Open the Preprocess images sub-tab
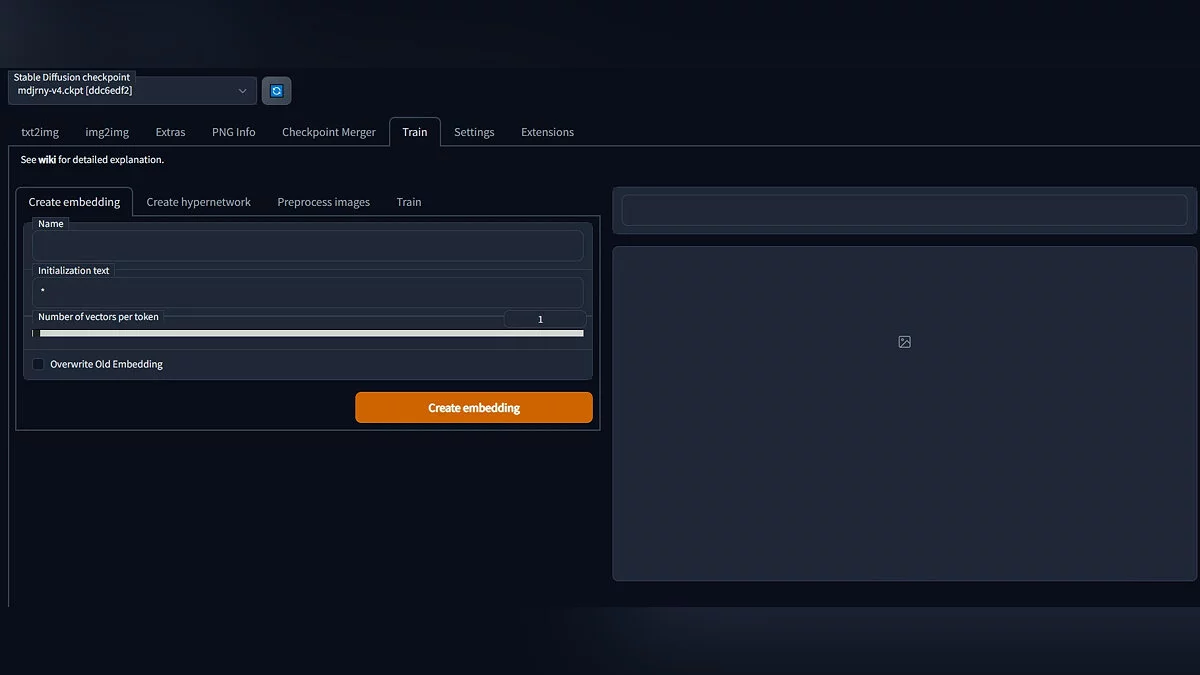The height and width of the screenshot is (675, 1200). coord(323,202)
